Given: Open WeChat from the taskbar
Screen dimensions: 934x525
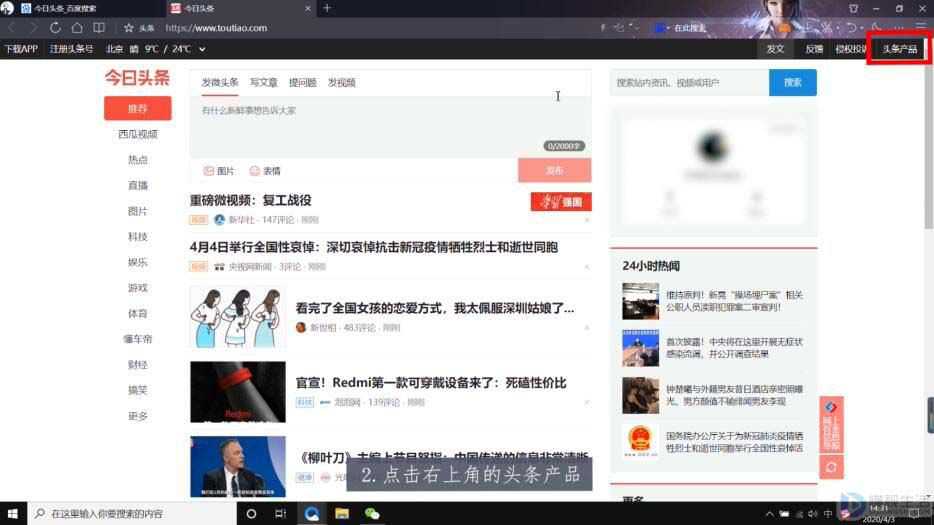Looking at the screenshot, I should point(372,513).
